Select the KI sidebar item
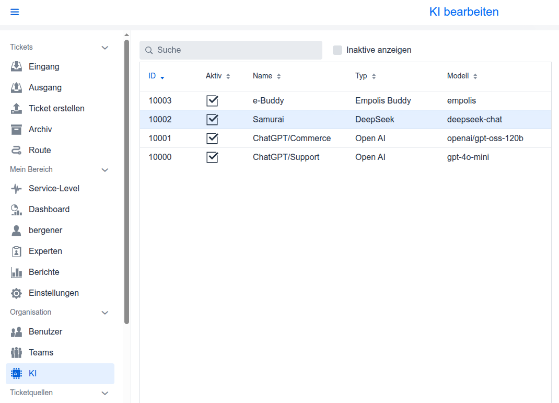Image resolution: width=559 pixels, height=403 pixels. click(x=60, y=373)
